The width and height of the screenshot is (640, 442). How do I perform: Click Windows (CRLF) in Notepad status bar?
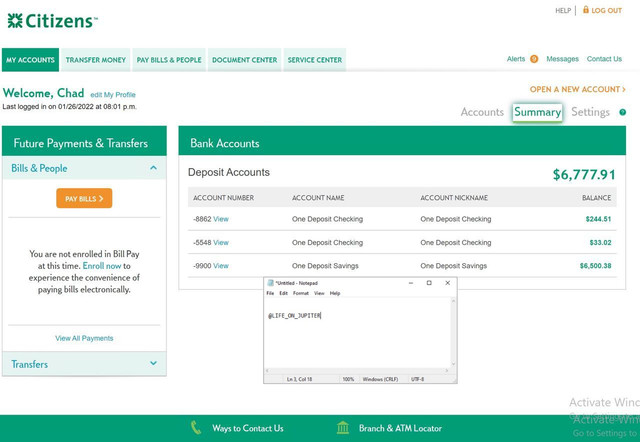point(380,379)
